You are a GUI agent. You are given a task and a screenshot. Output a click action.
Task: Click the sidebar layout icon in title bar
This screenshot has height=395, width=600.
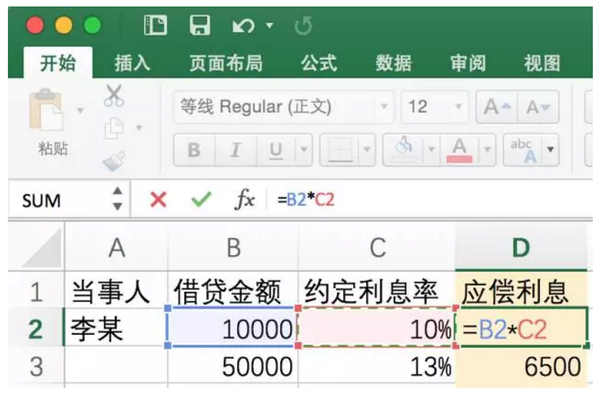(155, 25)
